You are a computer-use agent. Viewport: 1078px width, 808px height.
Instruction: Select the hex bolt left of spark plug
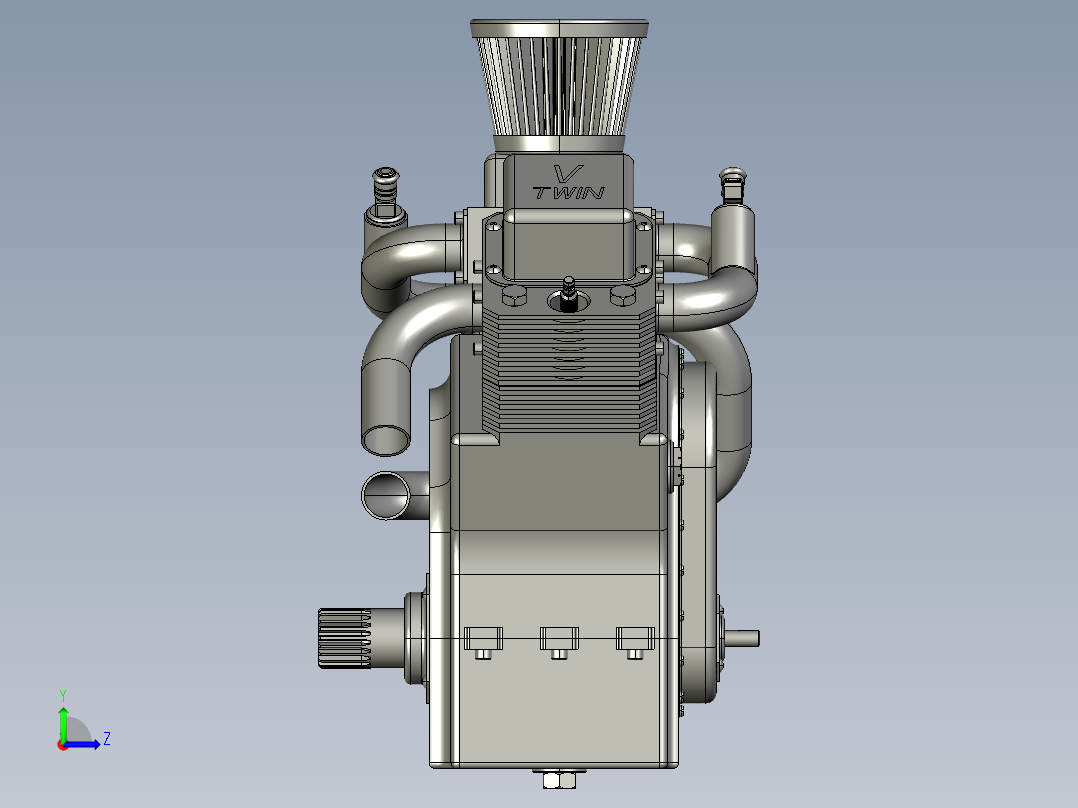coord(514,296)
